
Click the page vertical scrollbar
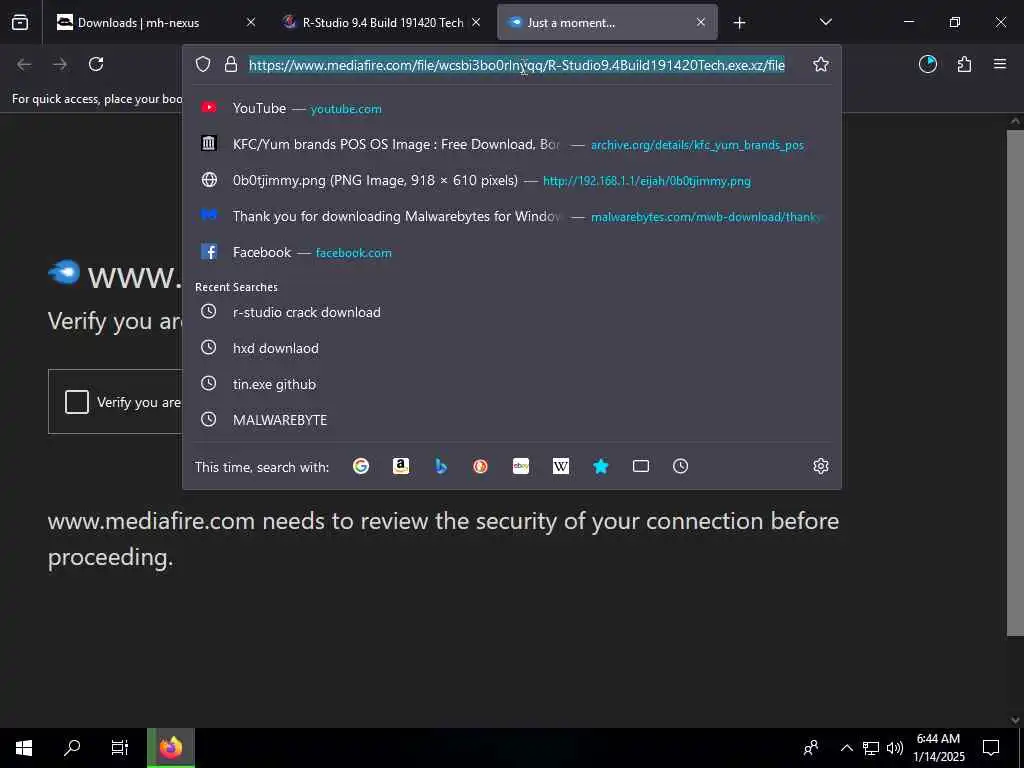pyautogui.click(x=1015, y=382)
